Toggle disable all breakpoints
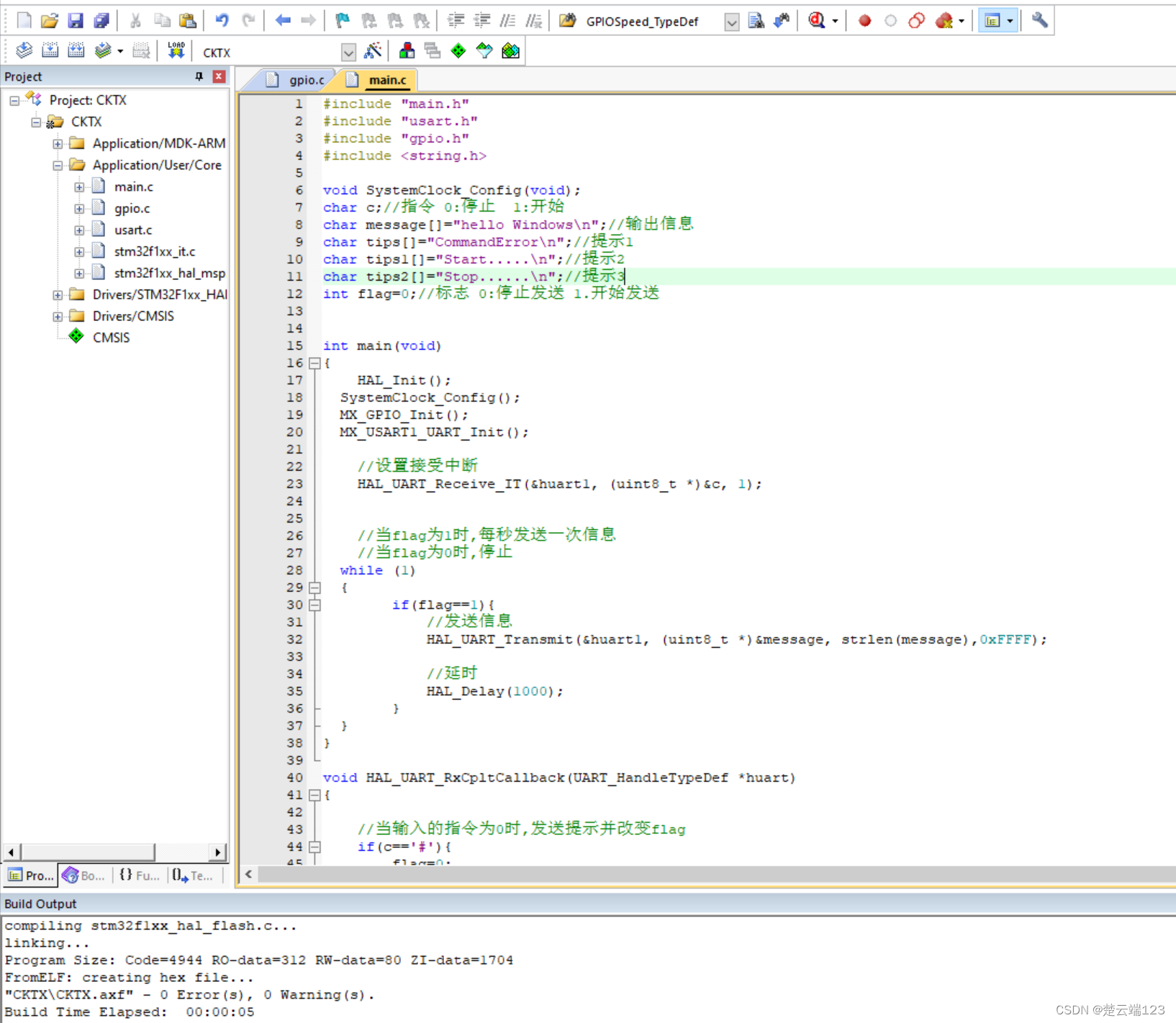This screenshot has height=1023, width=1176. click(917, 21)
